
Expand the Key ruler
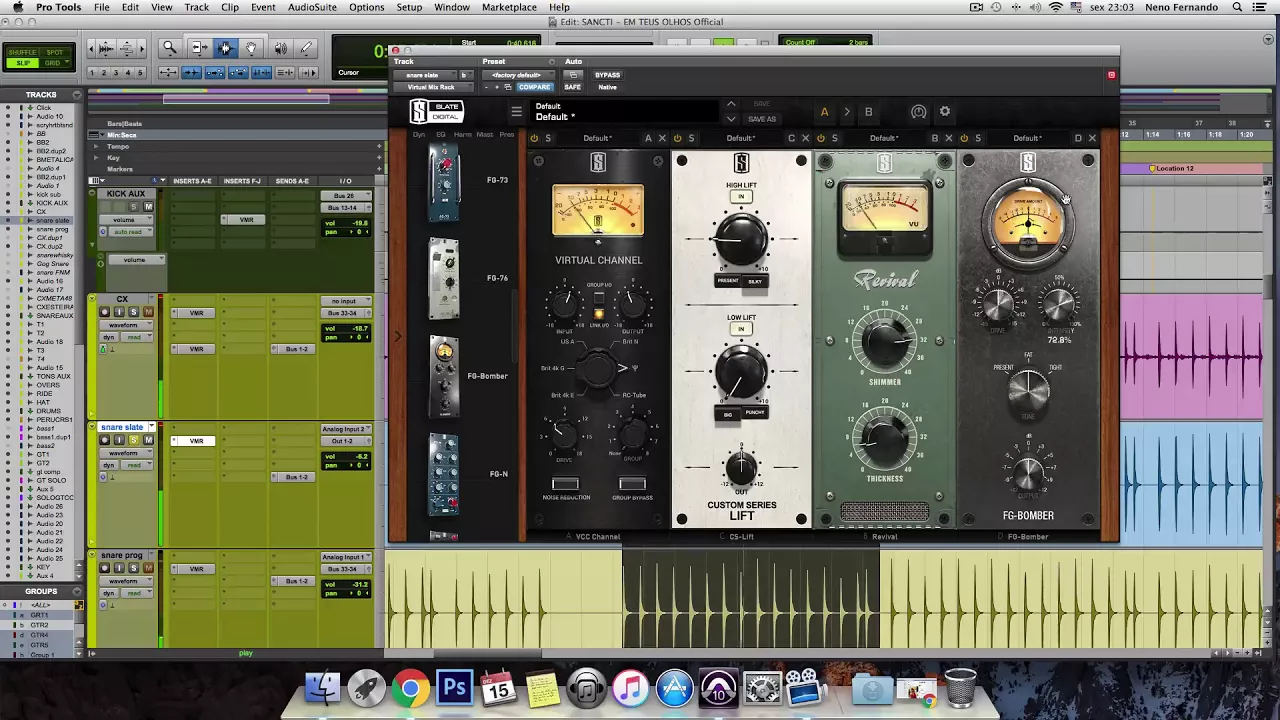pyautogui.click(x=96, y=158)
